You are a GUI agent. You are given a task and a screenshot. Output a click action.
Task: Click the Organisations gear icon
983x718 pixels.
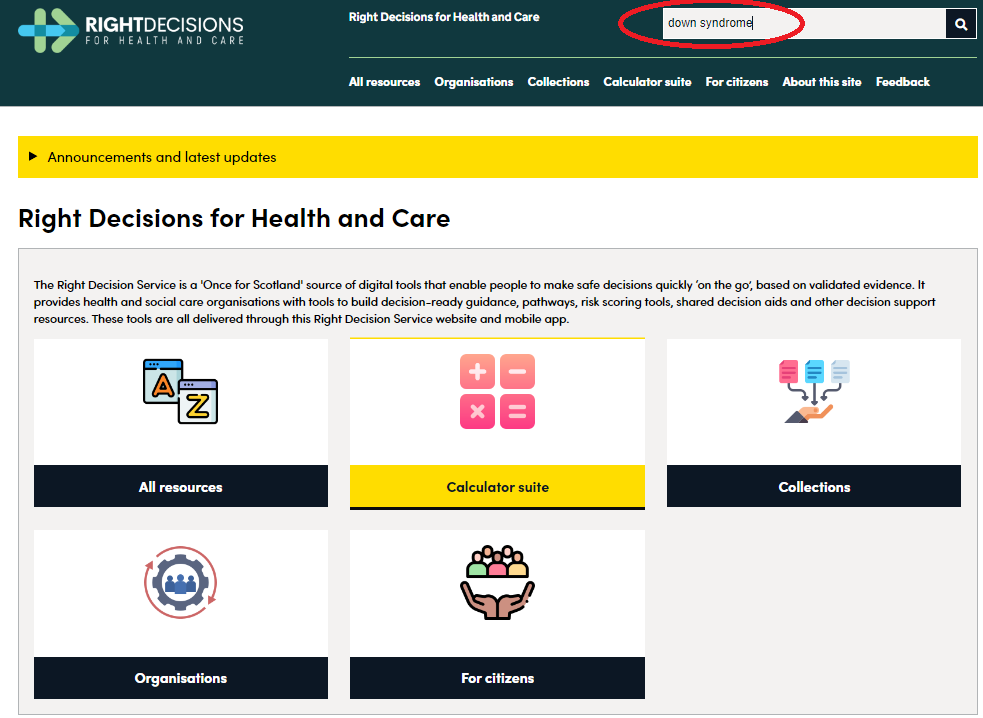(x=181, y=583)
